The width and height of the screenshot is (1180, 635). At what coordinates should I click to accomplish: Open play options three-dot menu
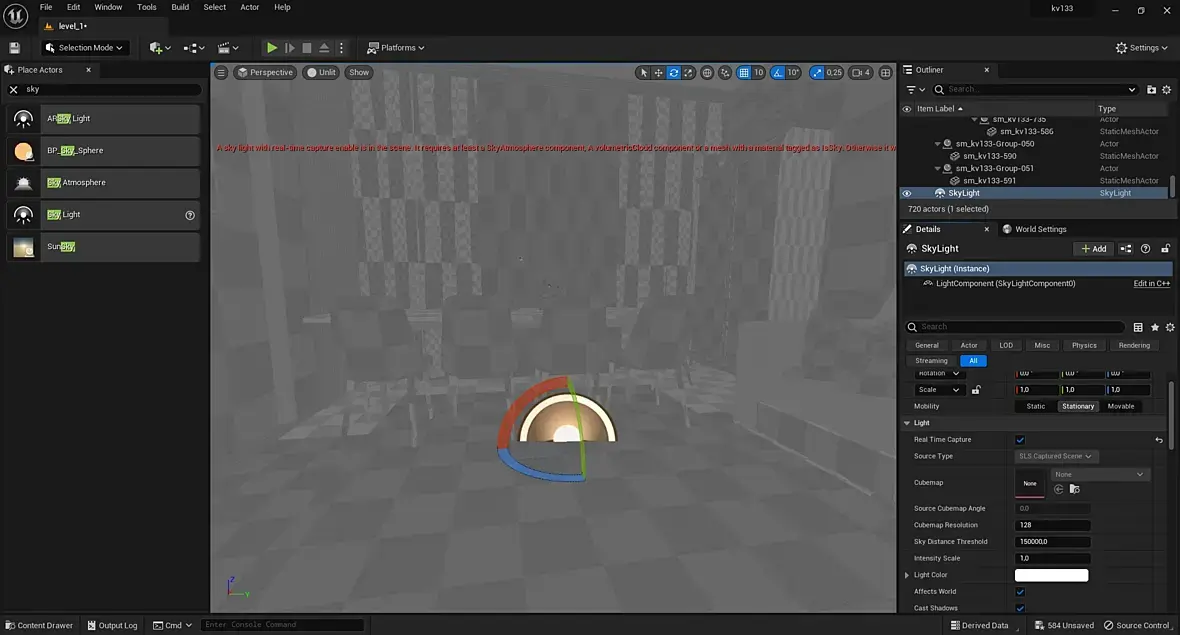(341, 47)
